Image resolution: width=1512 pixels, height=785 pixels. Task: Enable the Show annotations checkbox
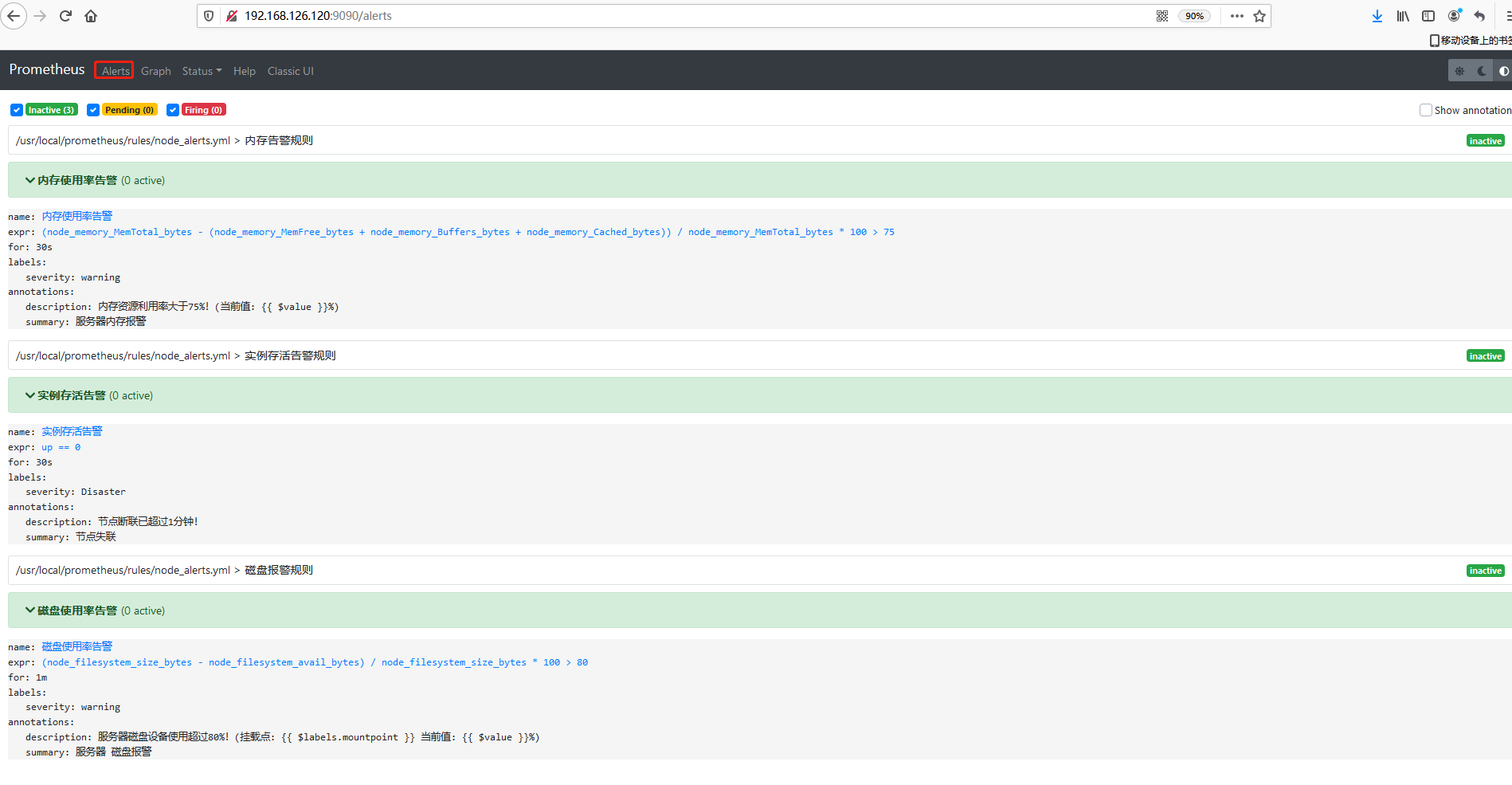(1426, 110)
